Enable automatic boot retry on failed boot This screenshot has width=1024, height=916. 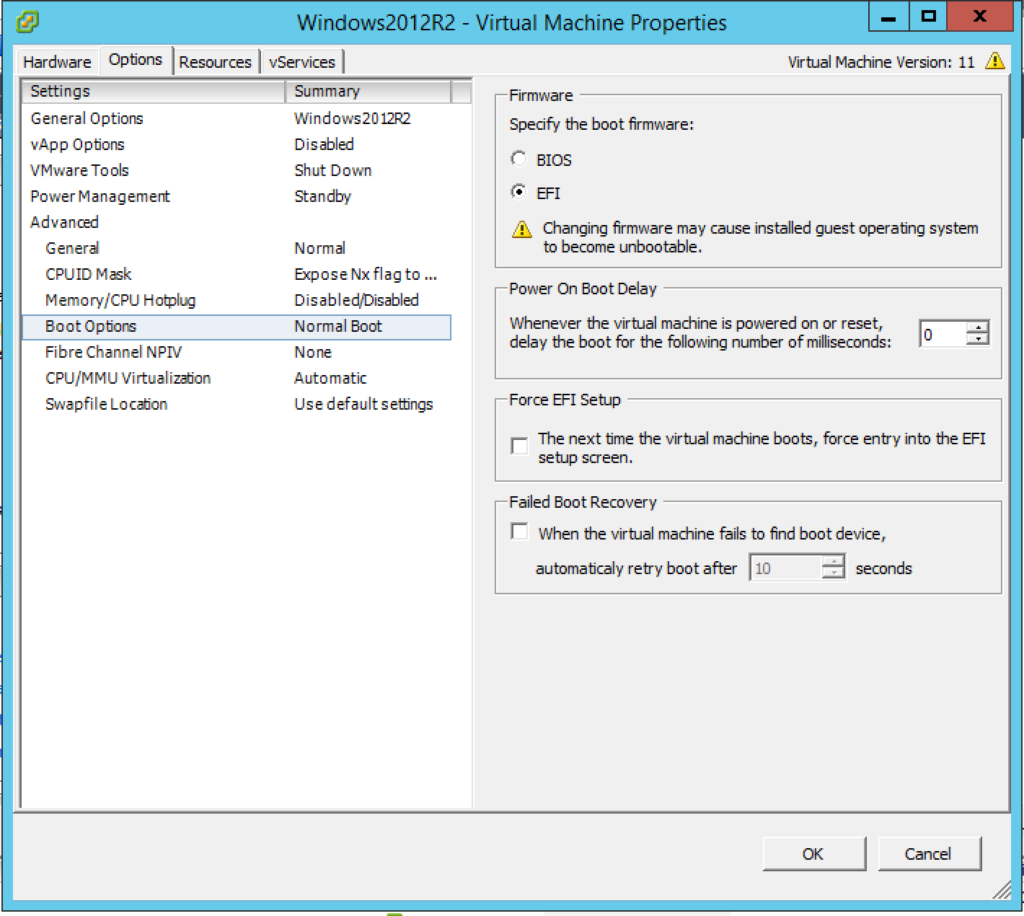click(519, 531)
